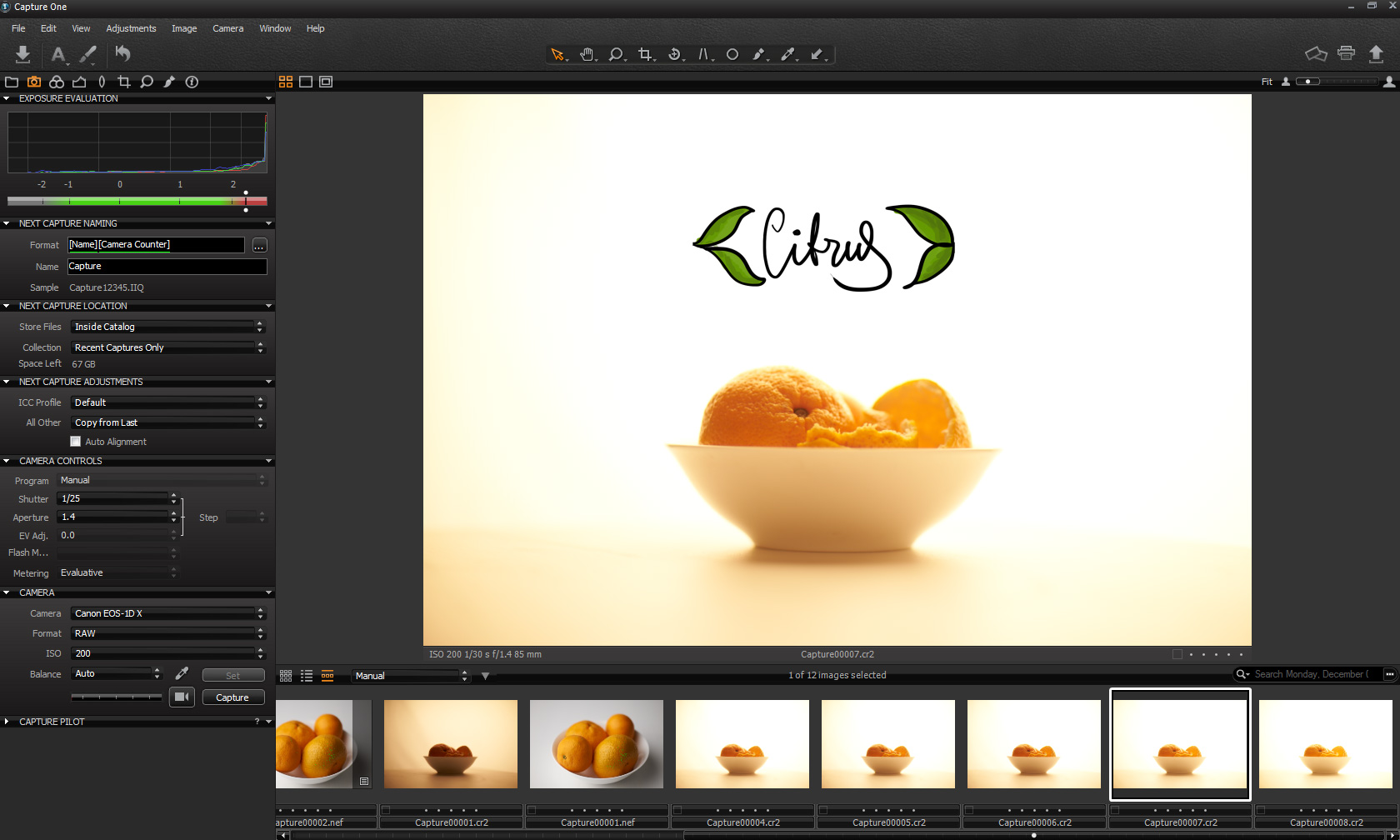Click the Import images icon
Viewport: 1400px width, 840px height.
22,54
